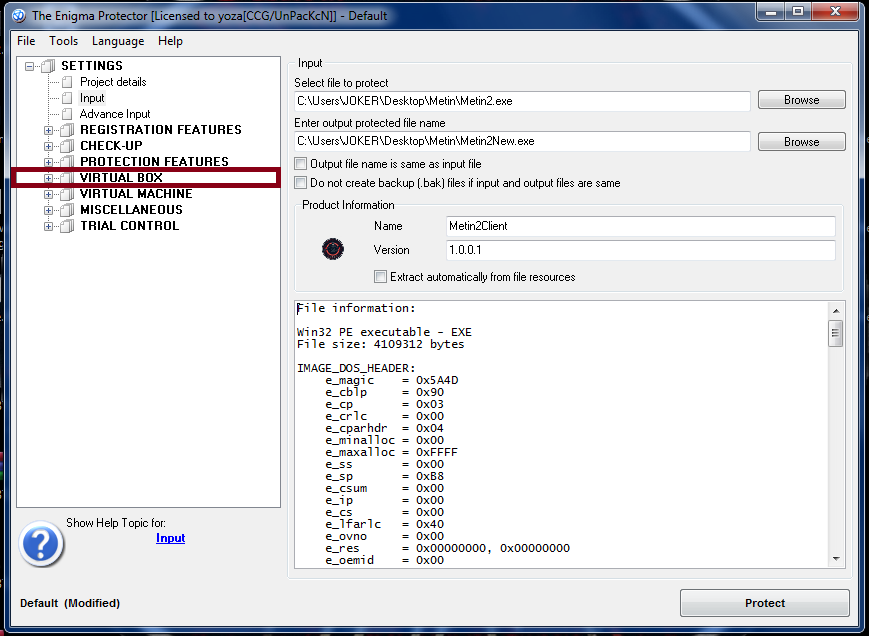Click the Project details page icon
Viewport: 869px width, 636px height.
pyautogui.click(x=67, y=83)
